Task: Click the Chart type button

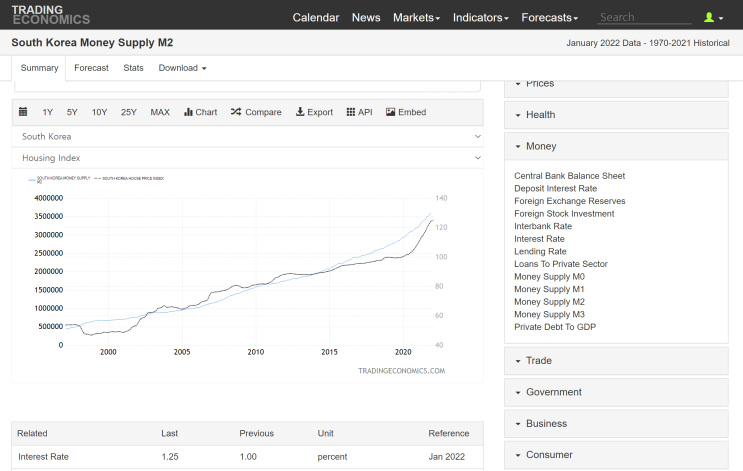Action: click(200, 112)
